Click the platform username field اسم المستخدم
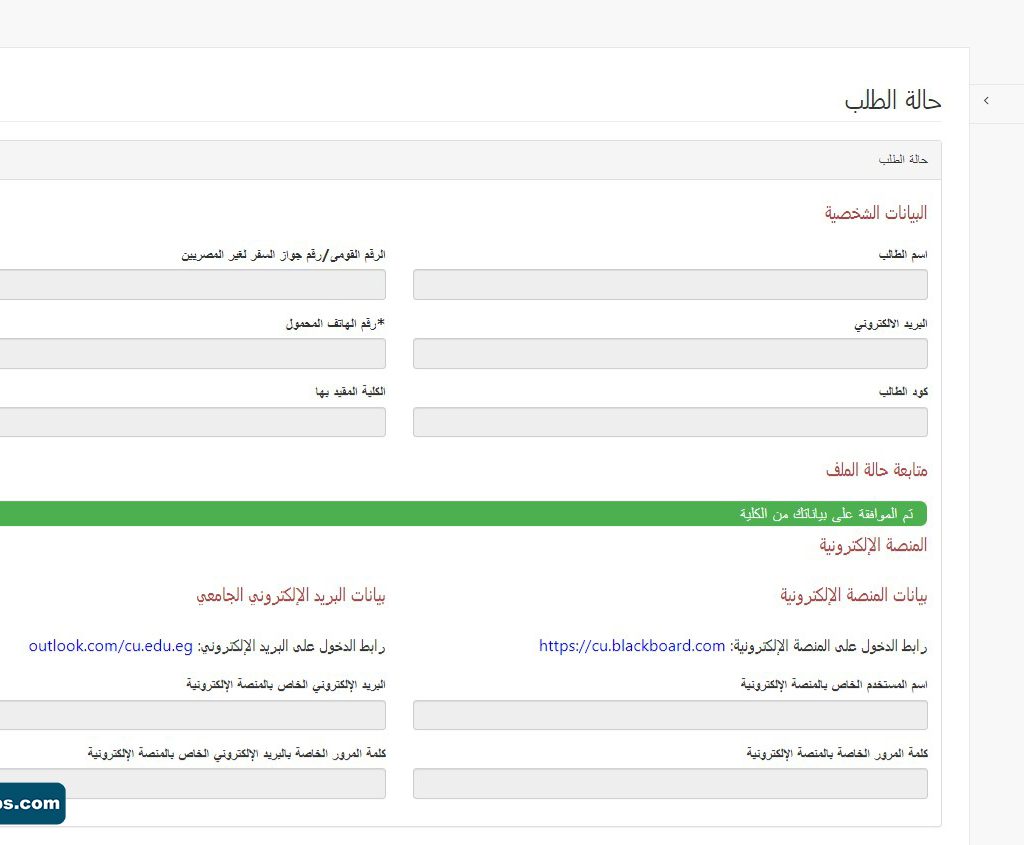 [x=670, y=715]
